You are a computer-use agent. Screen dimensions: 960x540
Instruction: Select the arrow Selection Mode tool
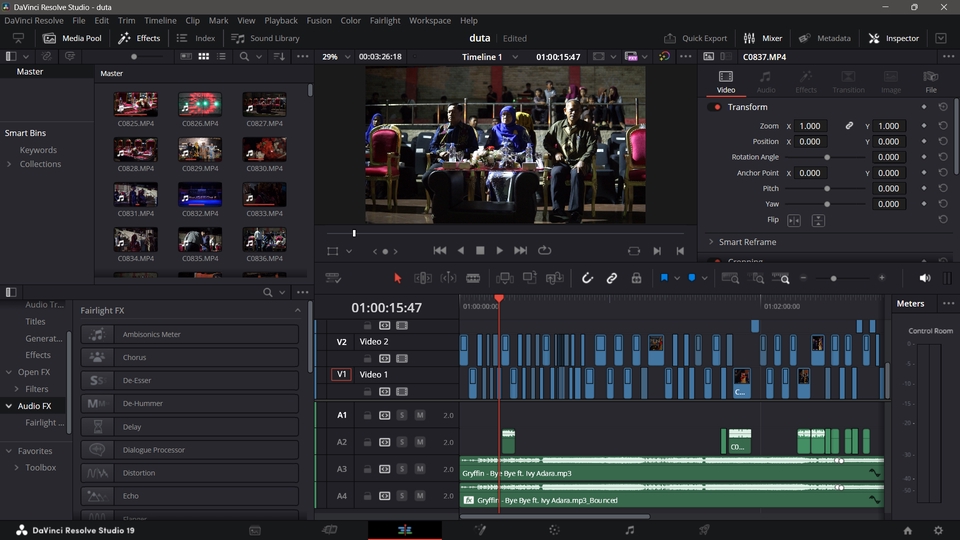click(x=397, y=278)
